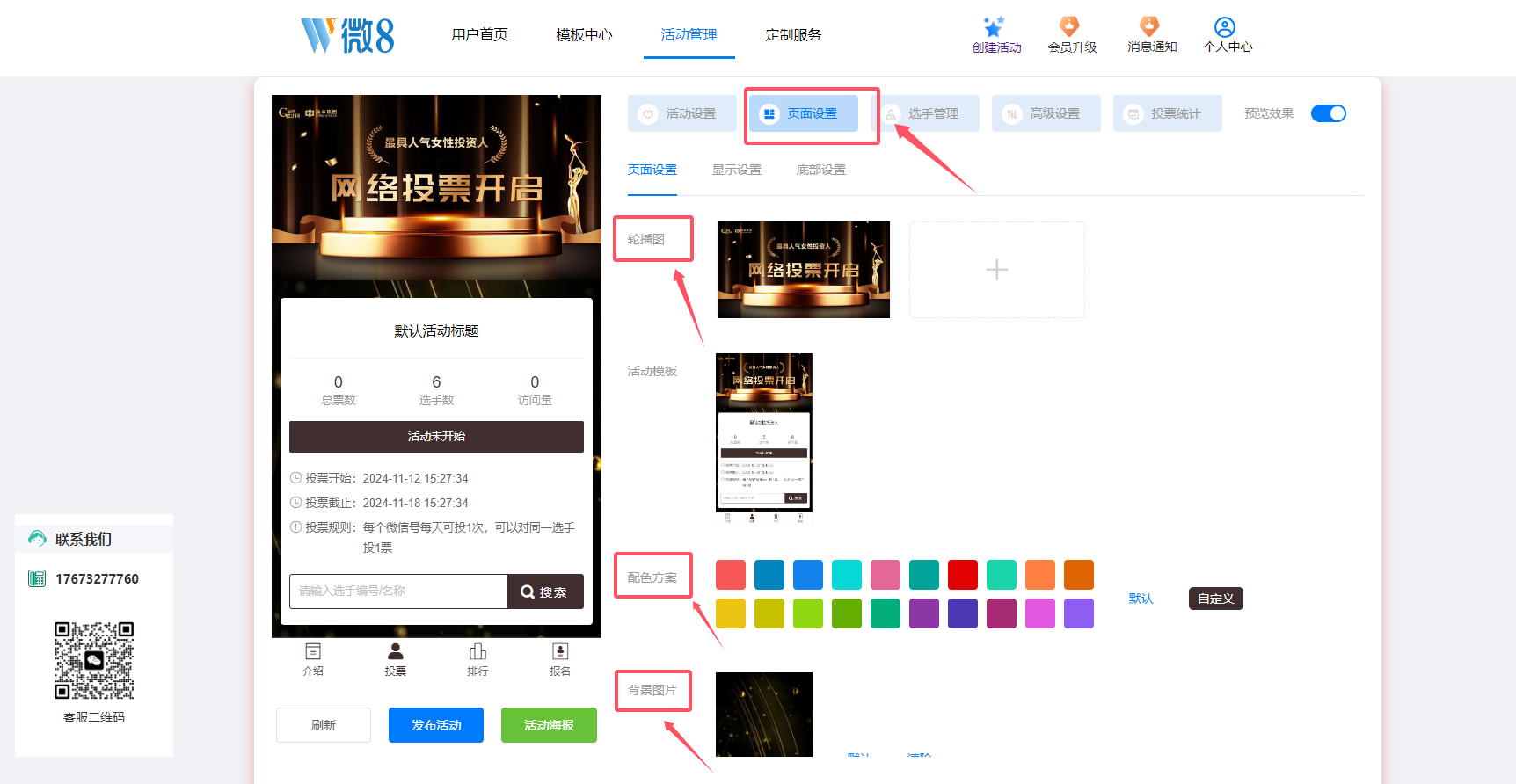The width and height of the screenshot is (1516, 784).
Task: Click the 活动未开始 status bar in preview
Action: pyautogui.click(x=436, y=437)
